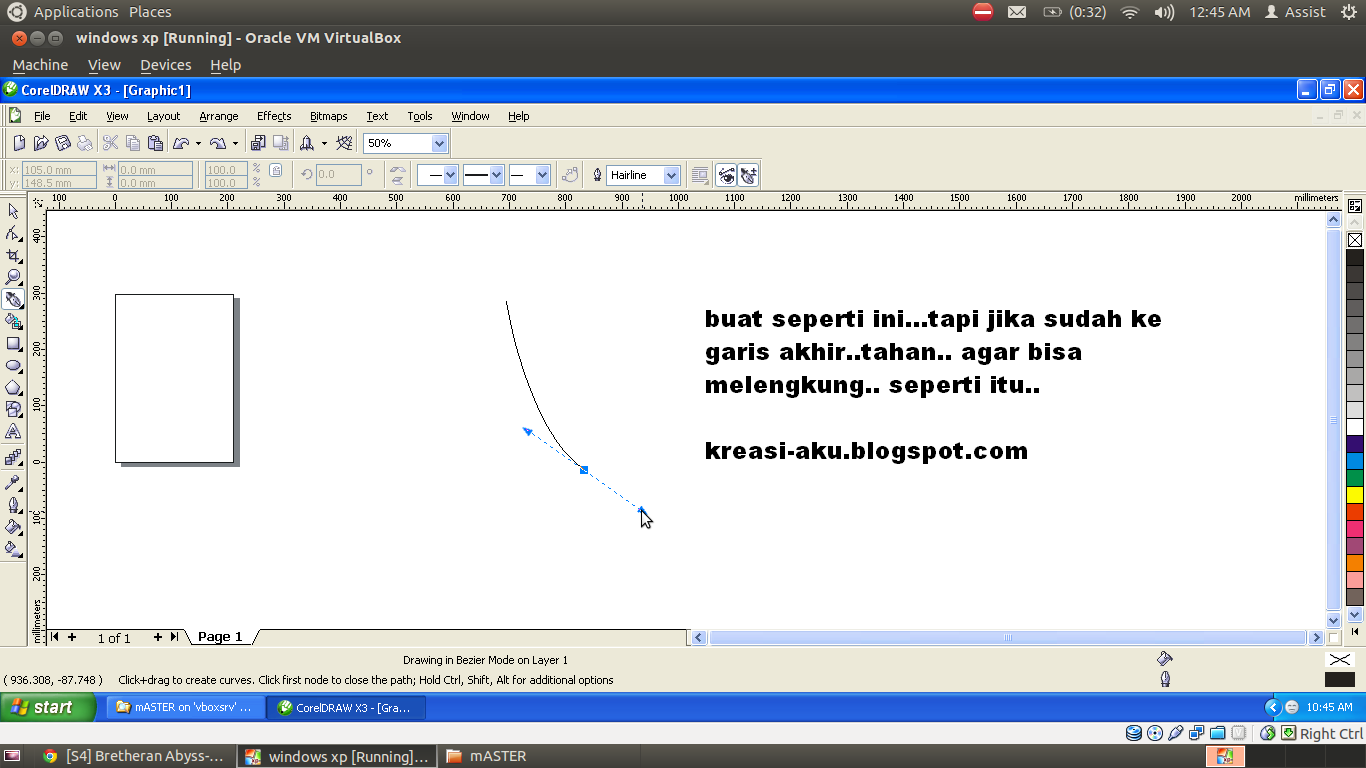This screenshot has width=1366, height=768.
Task: Open the zoom level 50% dropdown
Action: [440, 143]
